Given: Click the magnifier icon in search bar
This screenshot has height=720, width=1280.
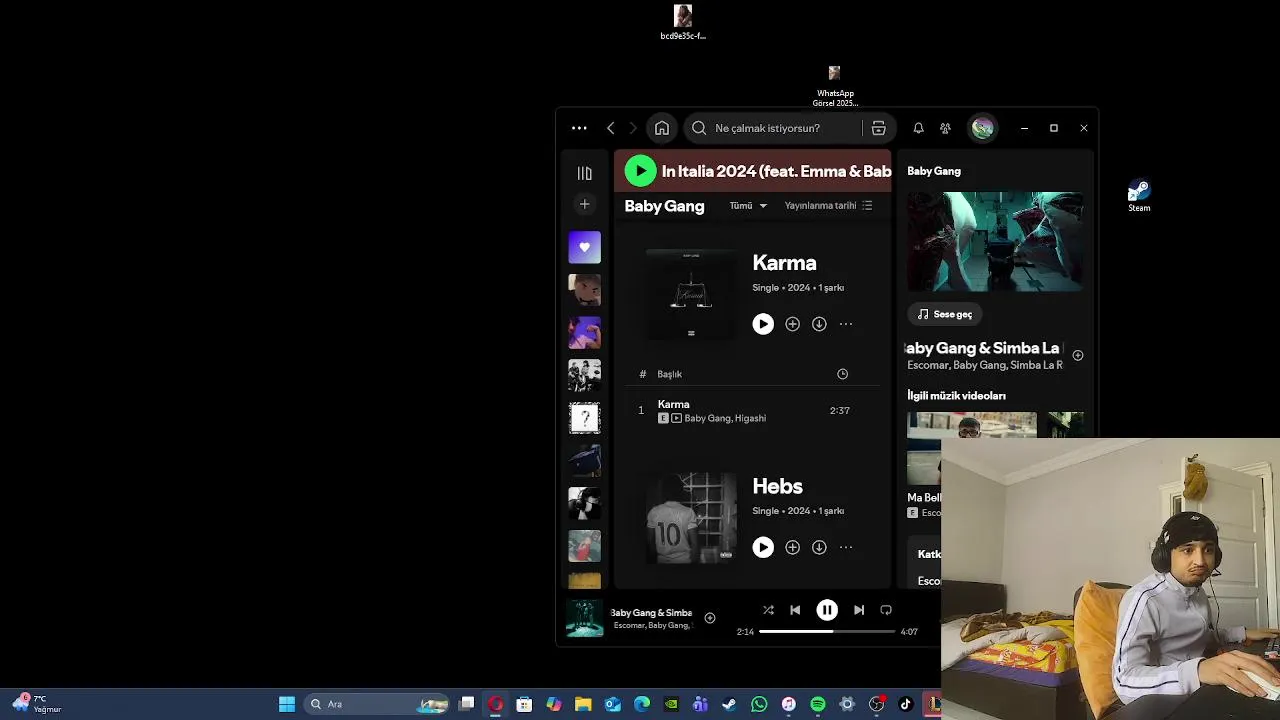Looking at the screenshot, I should point(699,128).
